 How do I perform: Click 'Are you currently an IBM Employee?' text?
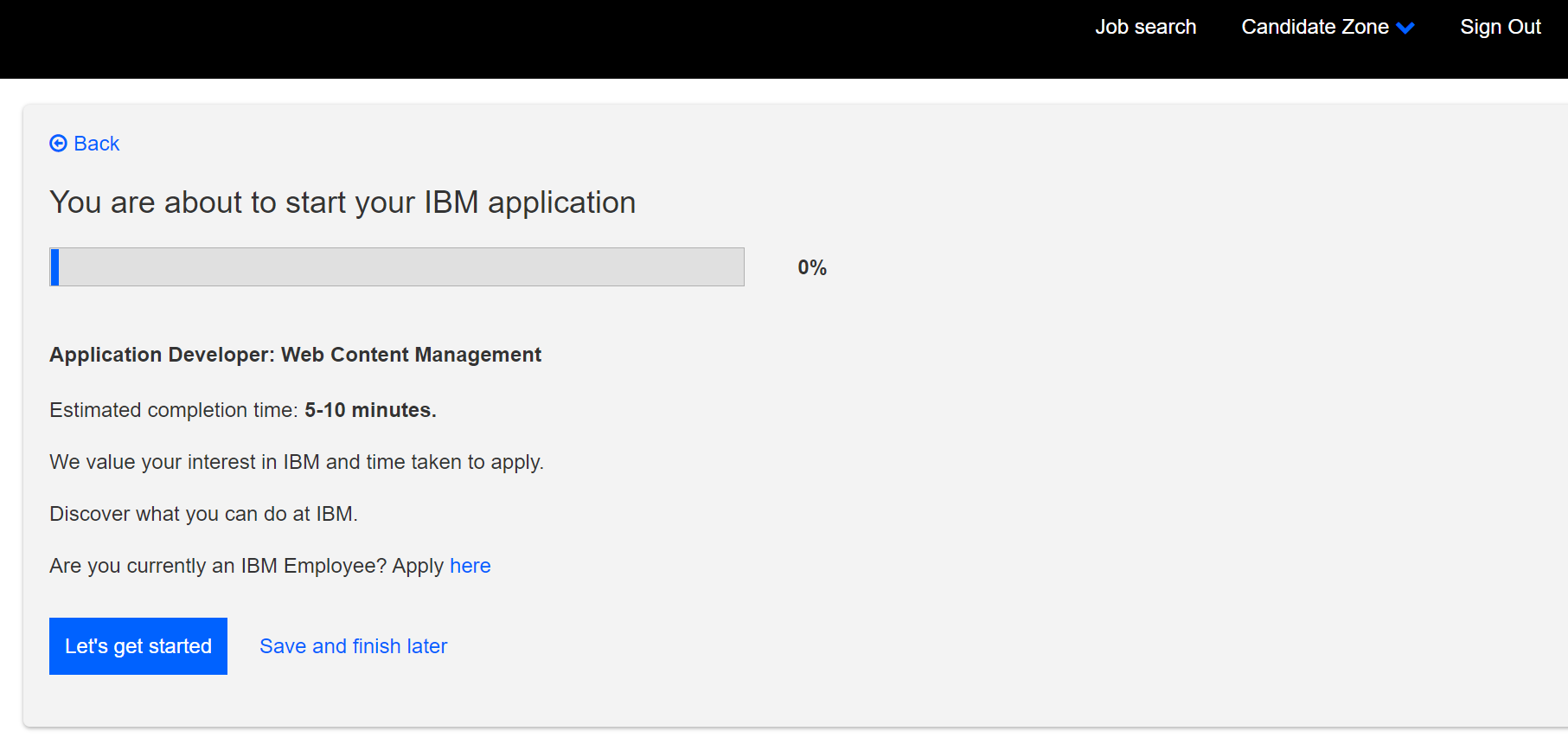coord(217,566)
